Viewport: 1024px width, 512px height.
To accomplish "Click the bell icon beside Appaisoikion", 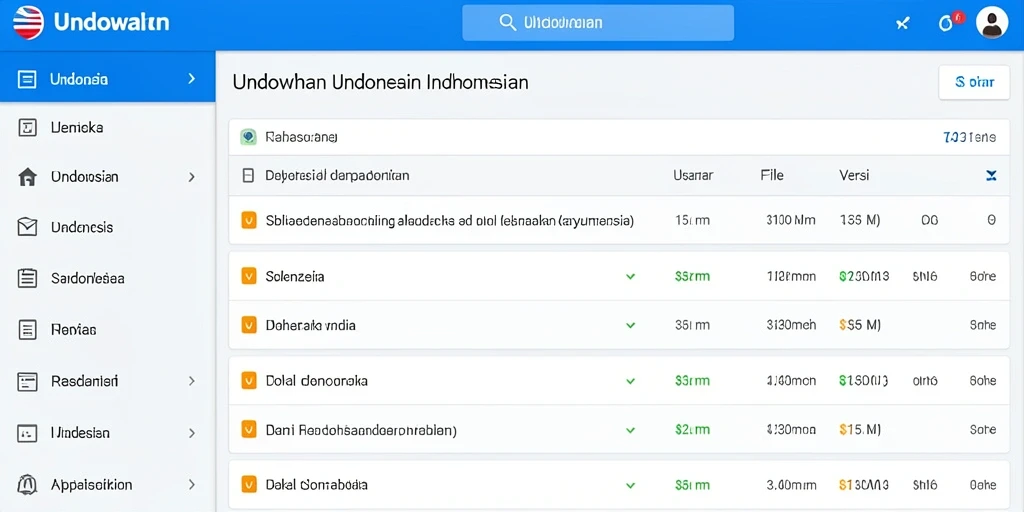I will click(x=27, y=485).
